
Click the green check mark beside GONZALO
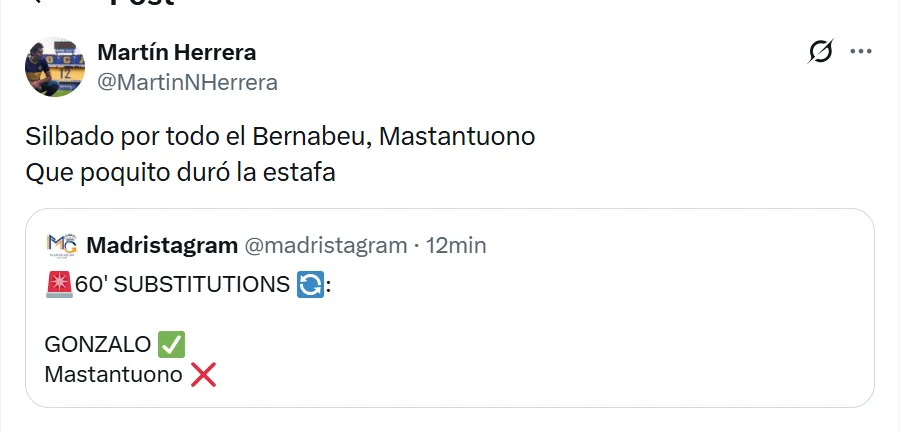coord(172,345)
